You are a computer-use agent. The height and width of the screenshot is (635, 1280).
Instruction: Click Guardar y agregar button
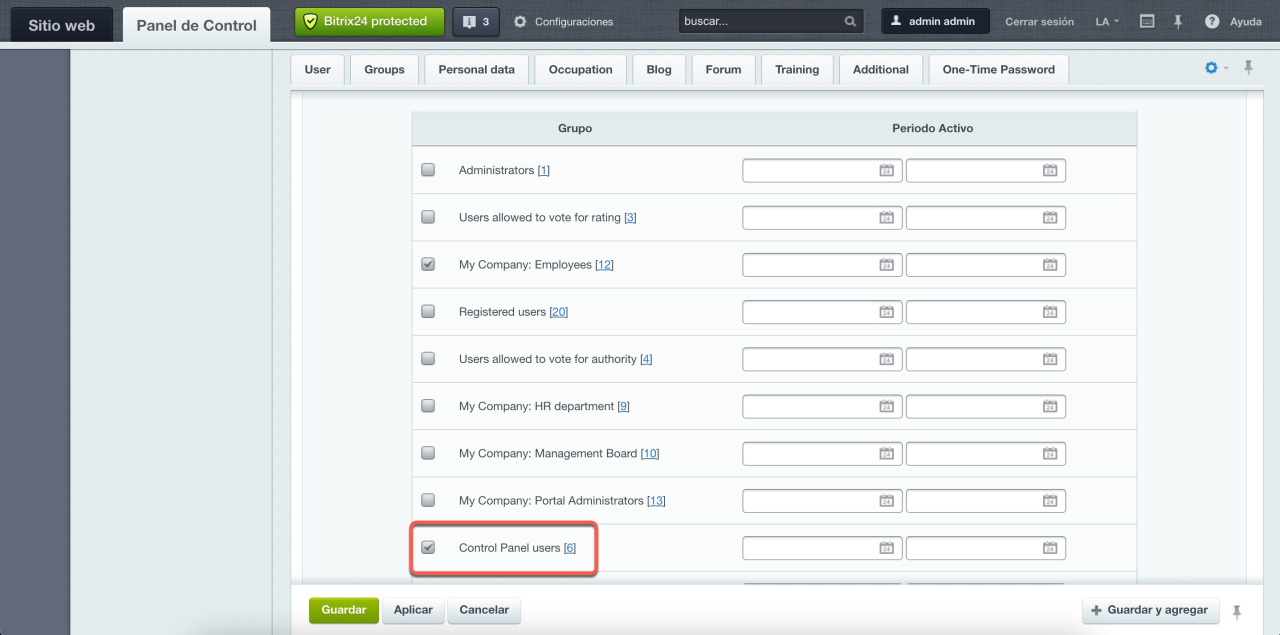(x=1150, y=610)
